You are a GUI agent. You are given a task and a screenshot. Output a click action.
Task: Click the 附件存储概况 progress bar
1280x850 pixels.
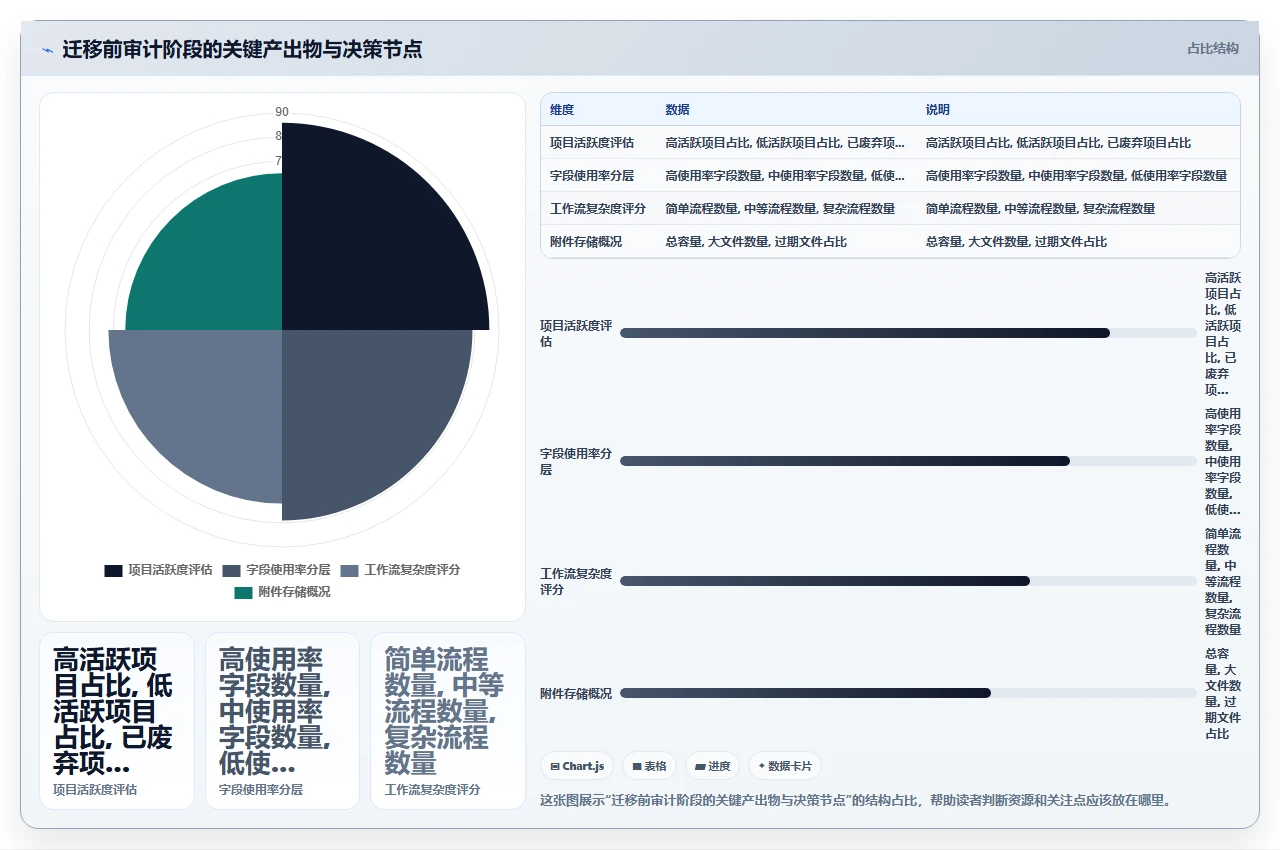click(908, 693)
